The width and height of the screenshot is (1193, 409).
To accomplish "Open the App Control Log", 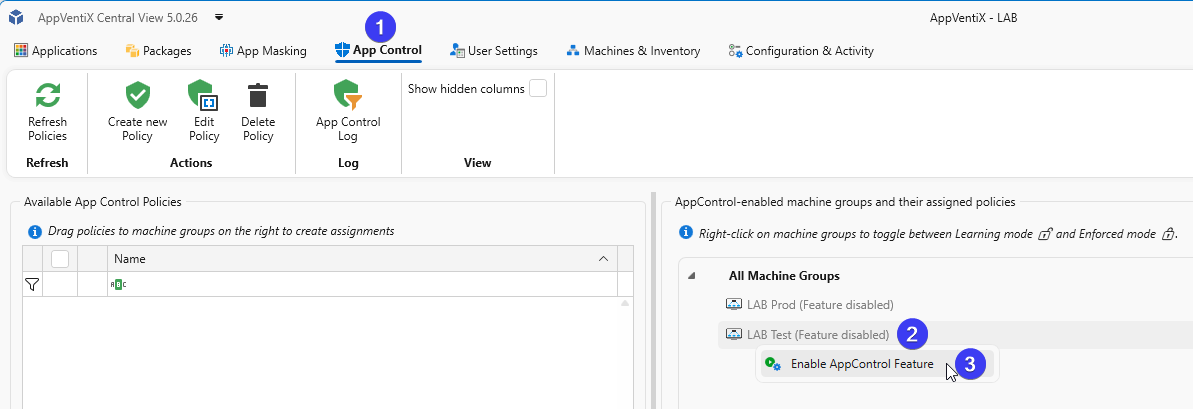I will (348, 113).
